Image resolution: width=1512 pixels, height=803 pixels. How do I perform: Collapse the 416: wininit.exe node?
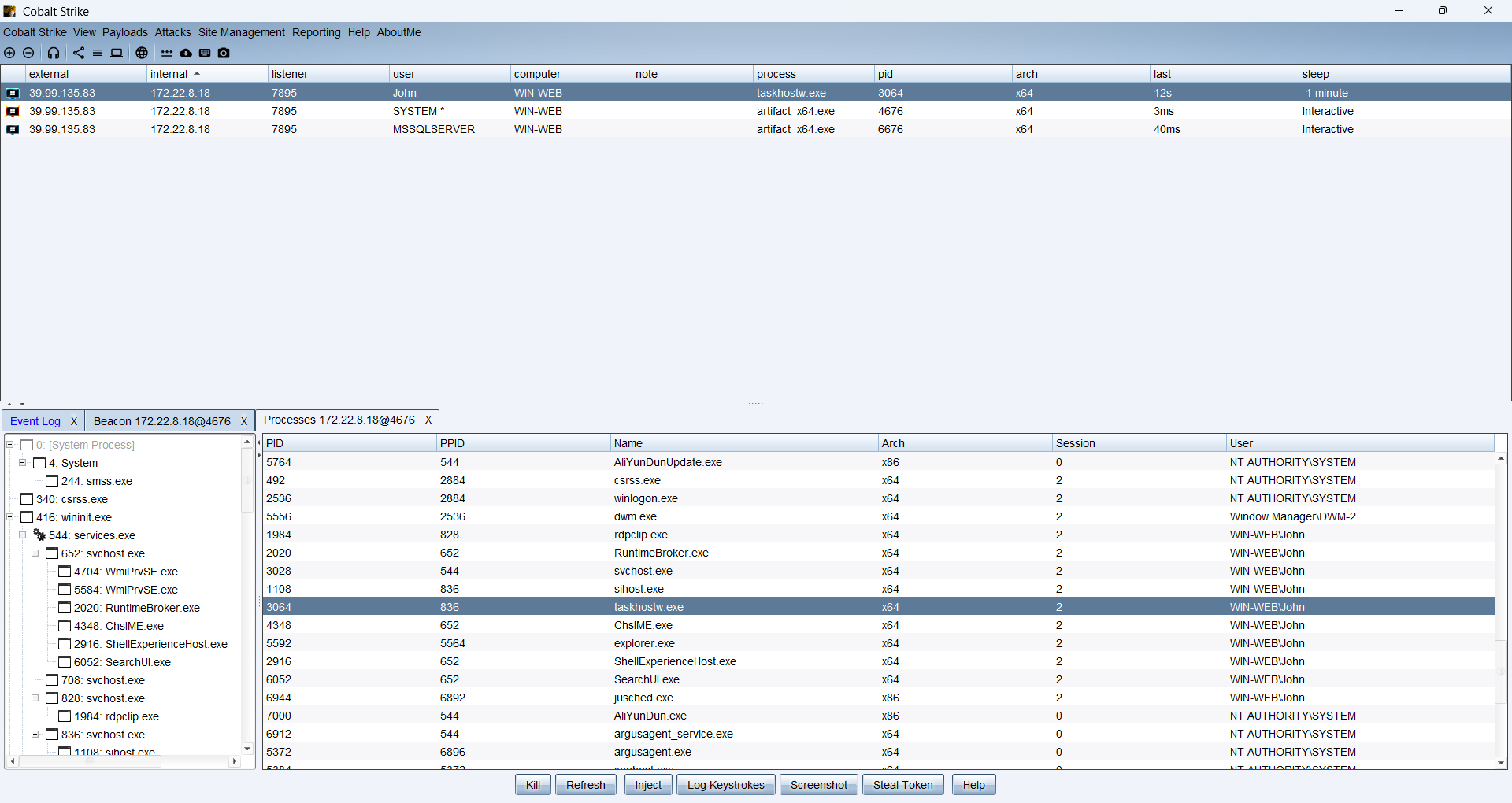coord(10,517)
